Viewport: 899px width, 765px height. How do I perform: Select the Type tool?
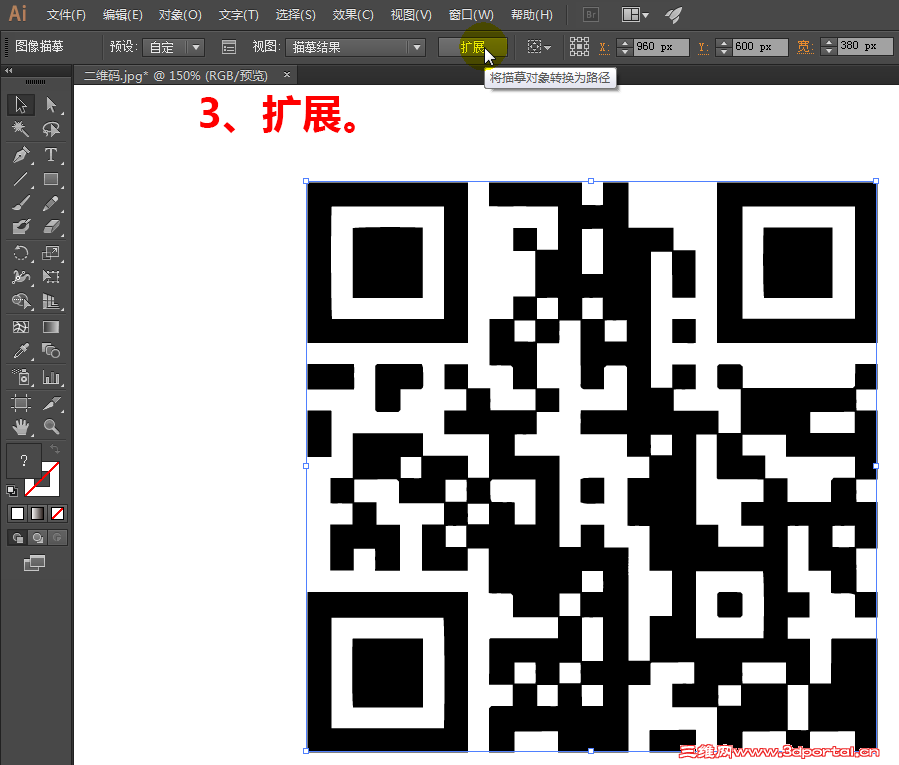click(51, 155)
